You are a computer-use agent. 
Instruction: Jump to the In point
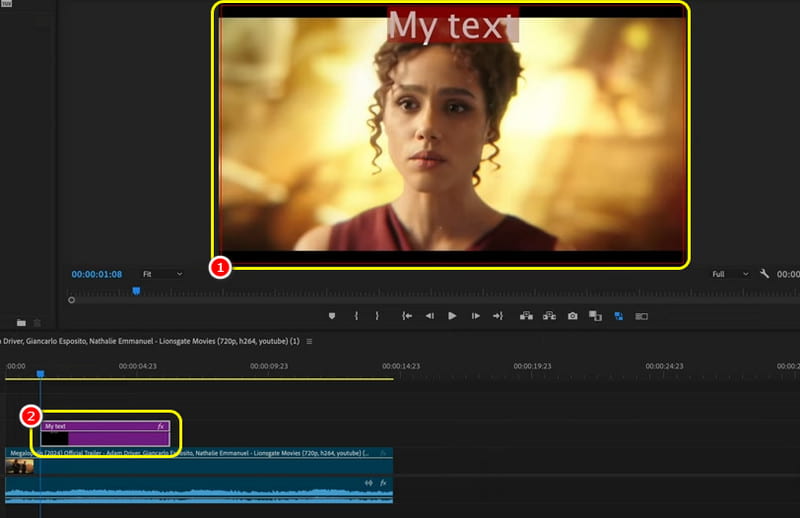407,316
